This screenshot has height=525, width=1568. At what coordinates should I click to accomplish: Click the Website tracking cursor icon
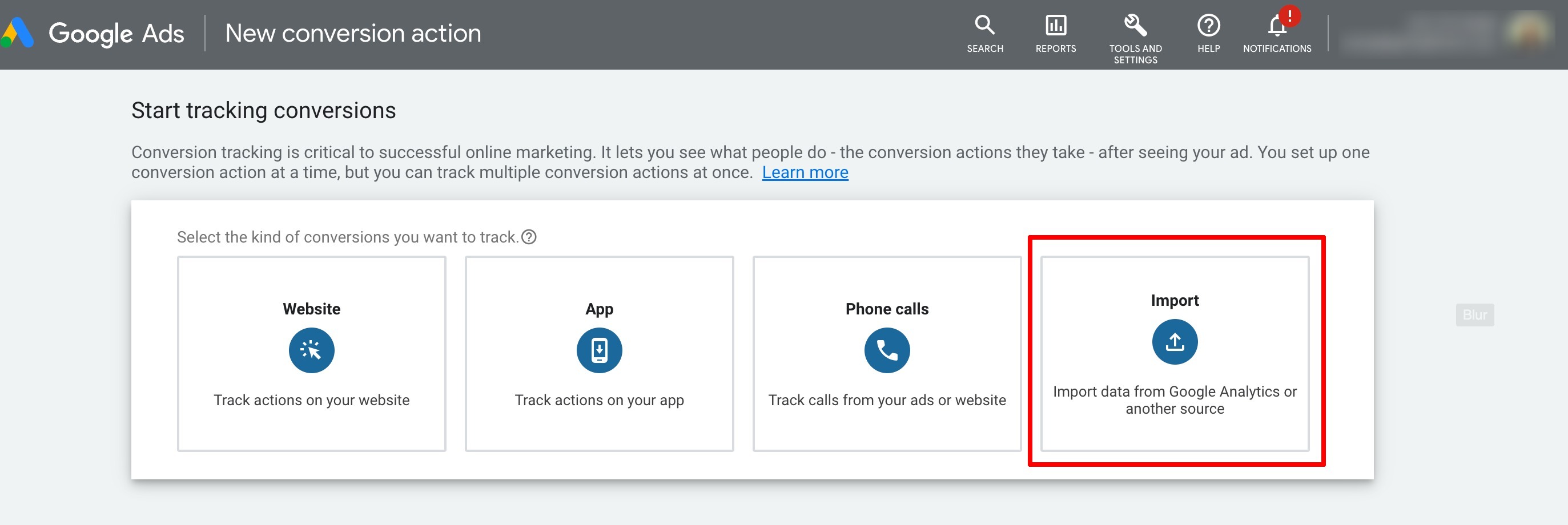pyautogui.click(x=311, y=350)
